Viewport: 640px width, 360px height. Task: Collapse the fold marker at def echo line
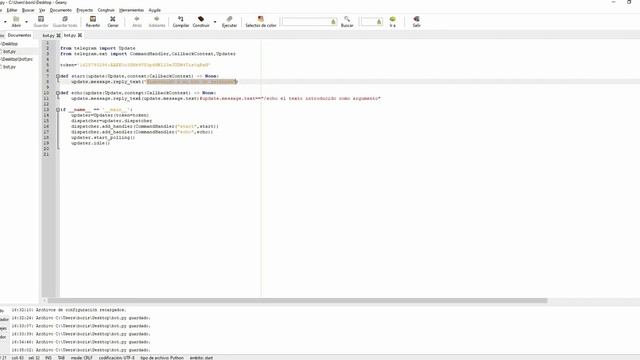[x=58, y=93]
